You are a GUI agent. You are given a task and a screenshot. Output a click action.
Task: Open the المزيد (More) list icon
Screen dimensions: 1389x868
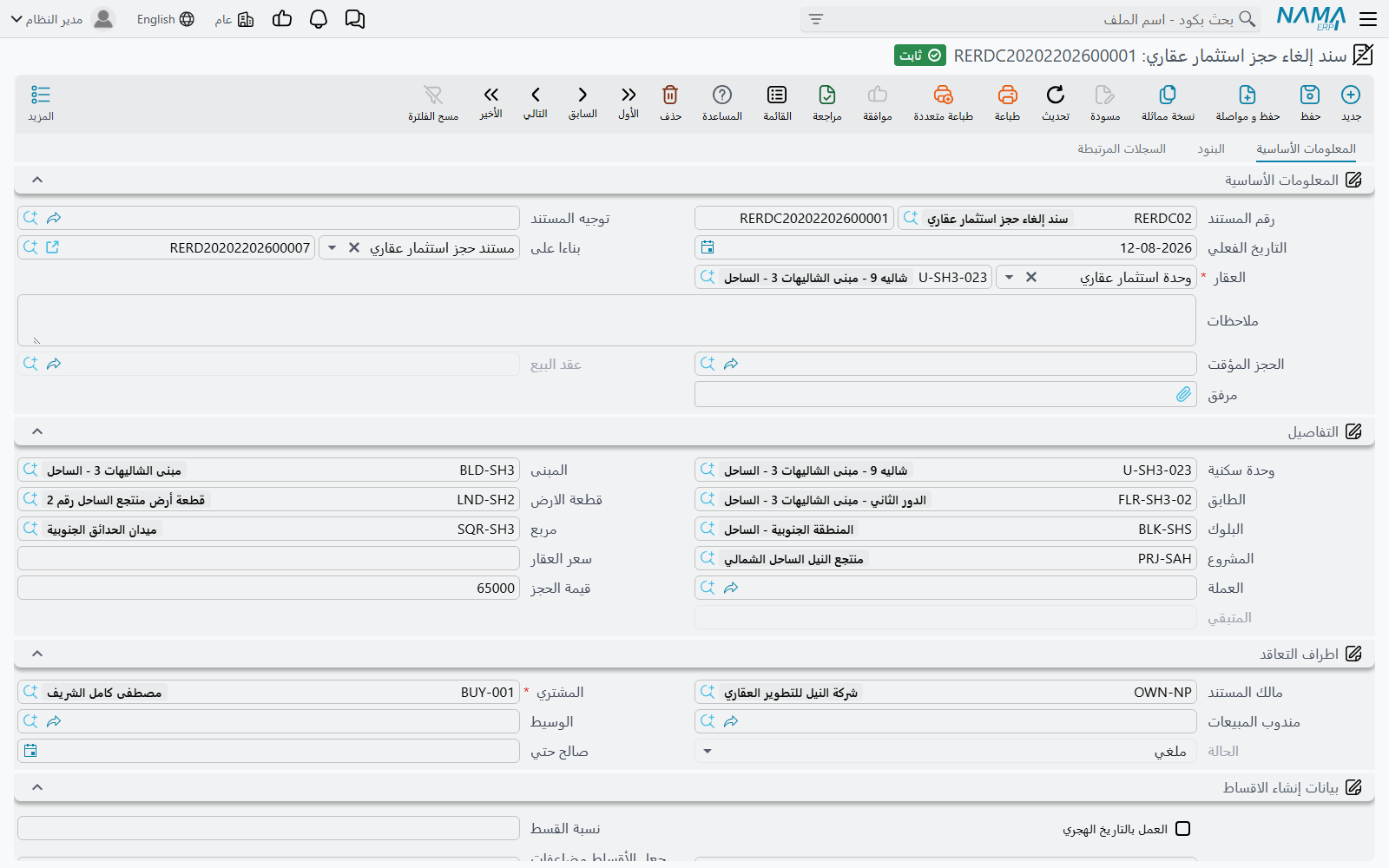coord(41,95)
